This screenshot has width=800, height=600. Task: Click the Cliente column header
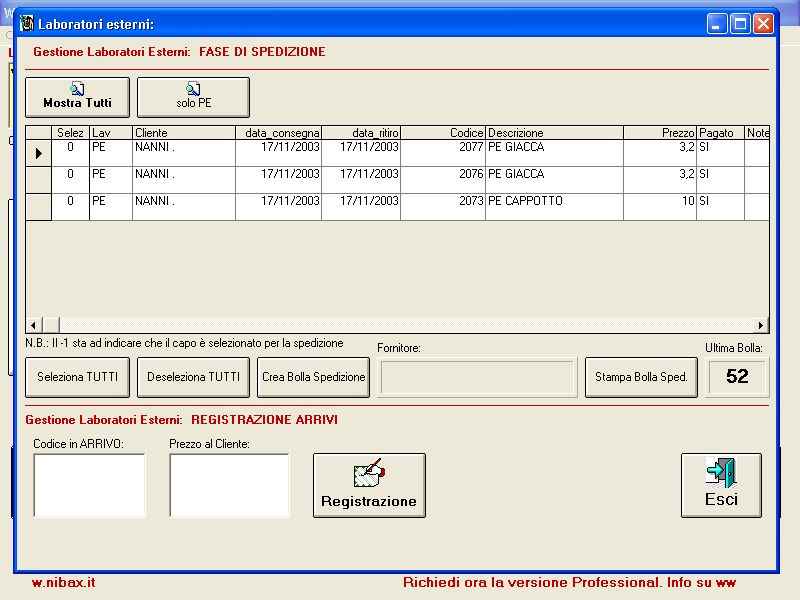tap(184, 133)
